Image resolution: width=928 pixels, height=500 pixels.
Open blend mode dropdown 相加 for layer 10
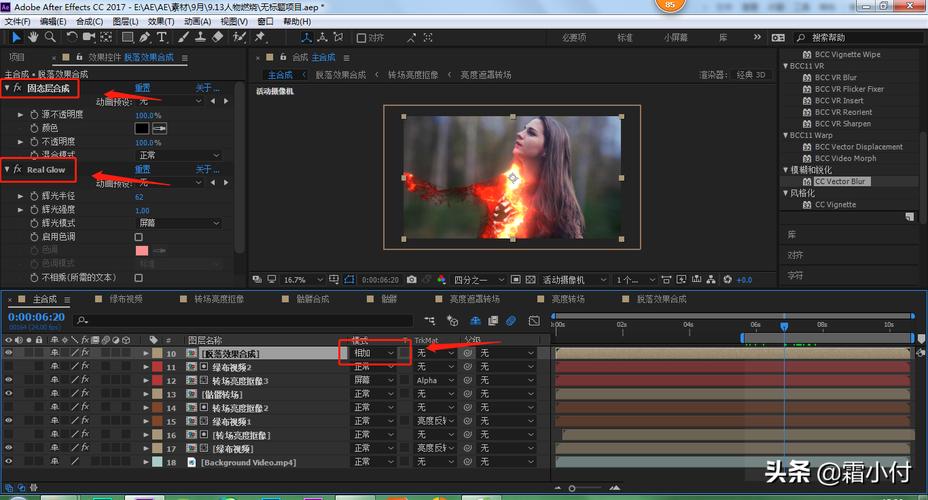tap(373, 353)
